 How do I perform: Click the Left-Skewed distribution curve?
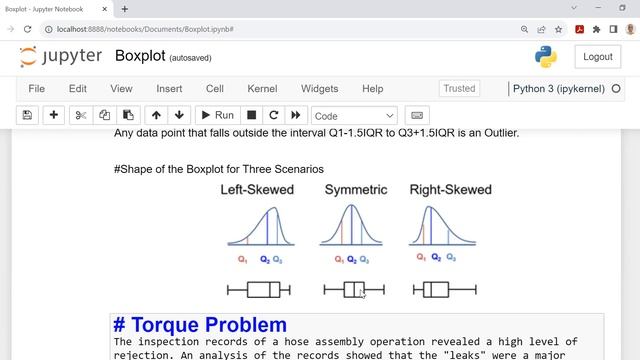point(261,226)
